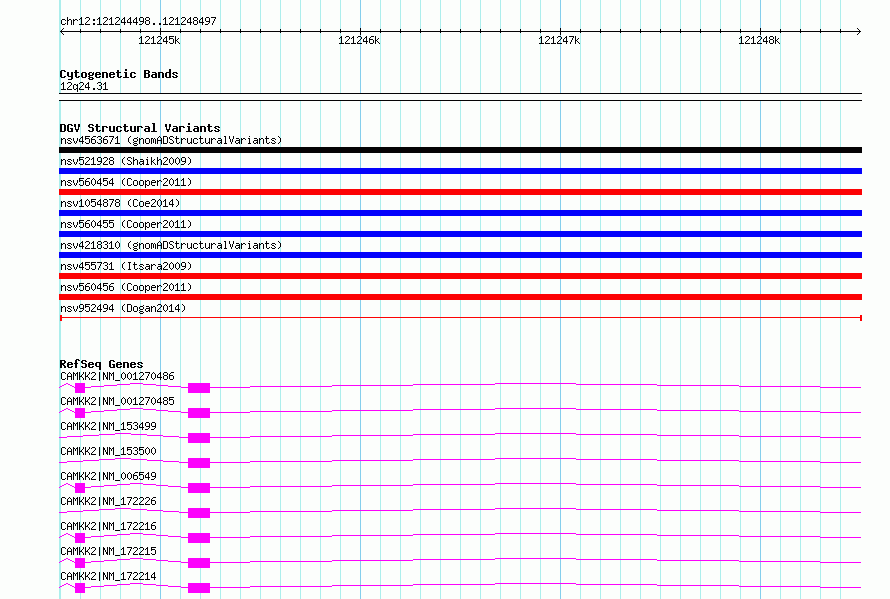Viewport: 890px width, 599px height.
Task: Click the exon box of NM_153500
Action: (x=199, y=463)
